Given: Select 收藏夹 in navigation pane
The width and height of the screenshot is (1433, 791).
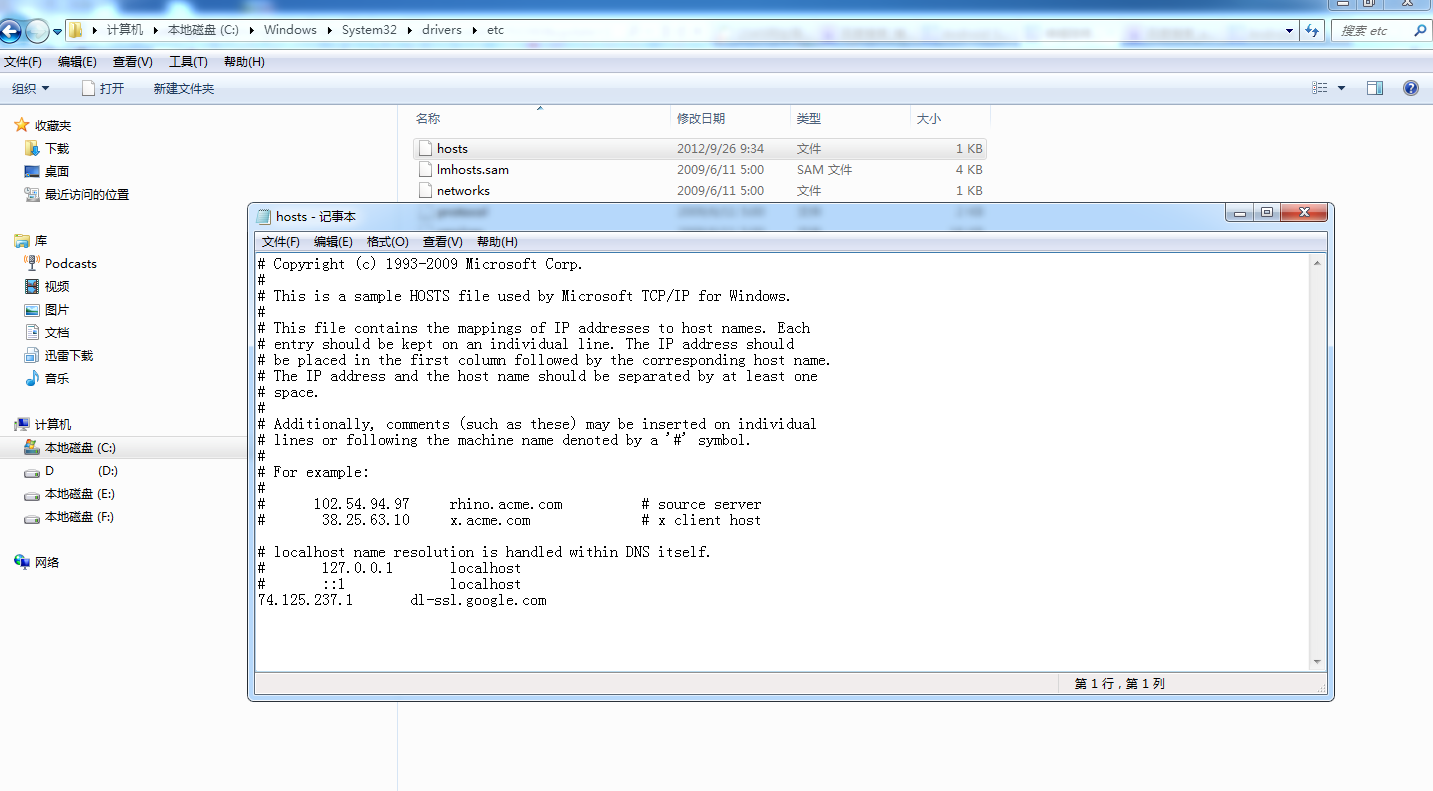Looking at the screenshot, I should (x=53, y=126).
